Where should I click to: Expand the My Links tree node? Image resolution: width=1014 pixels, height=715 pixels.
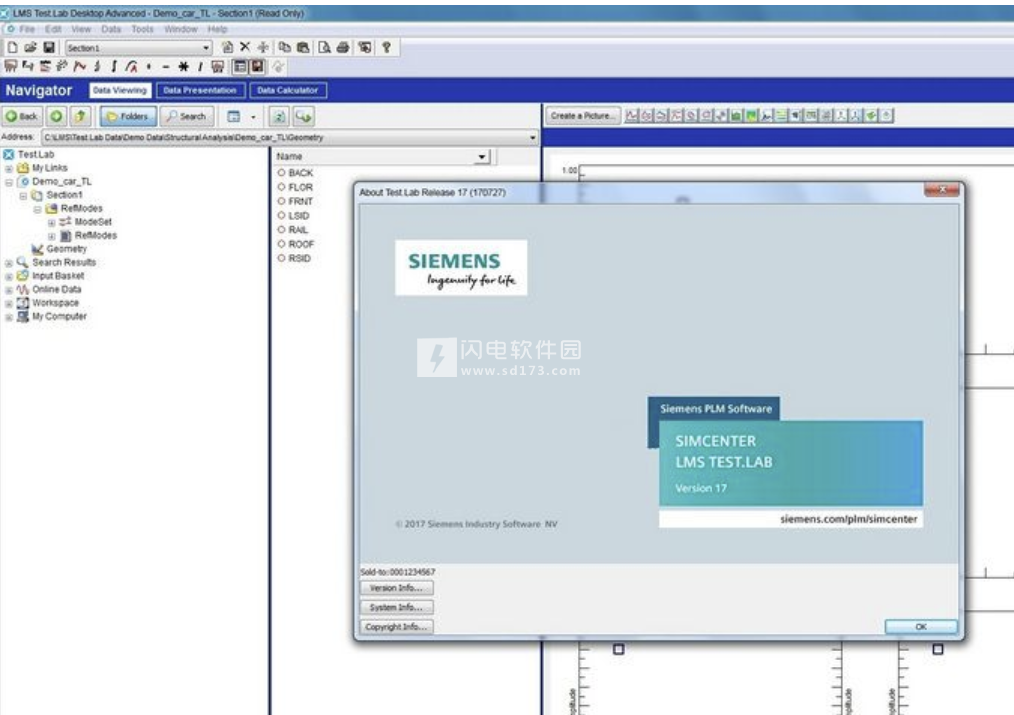[9, 169]
